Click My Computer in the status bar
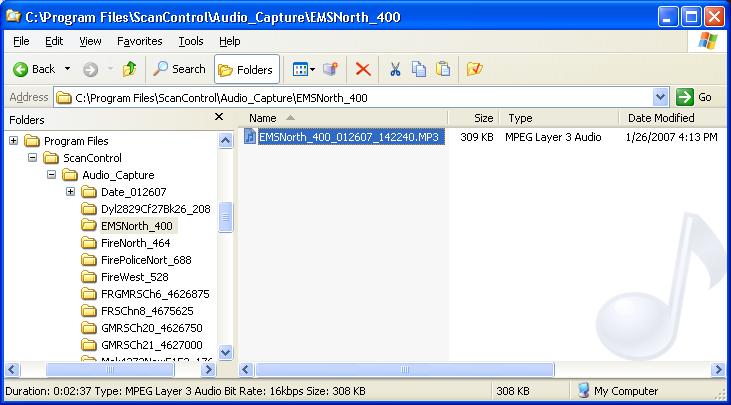 pos(618,391)
